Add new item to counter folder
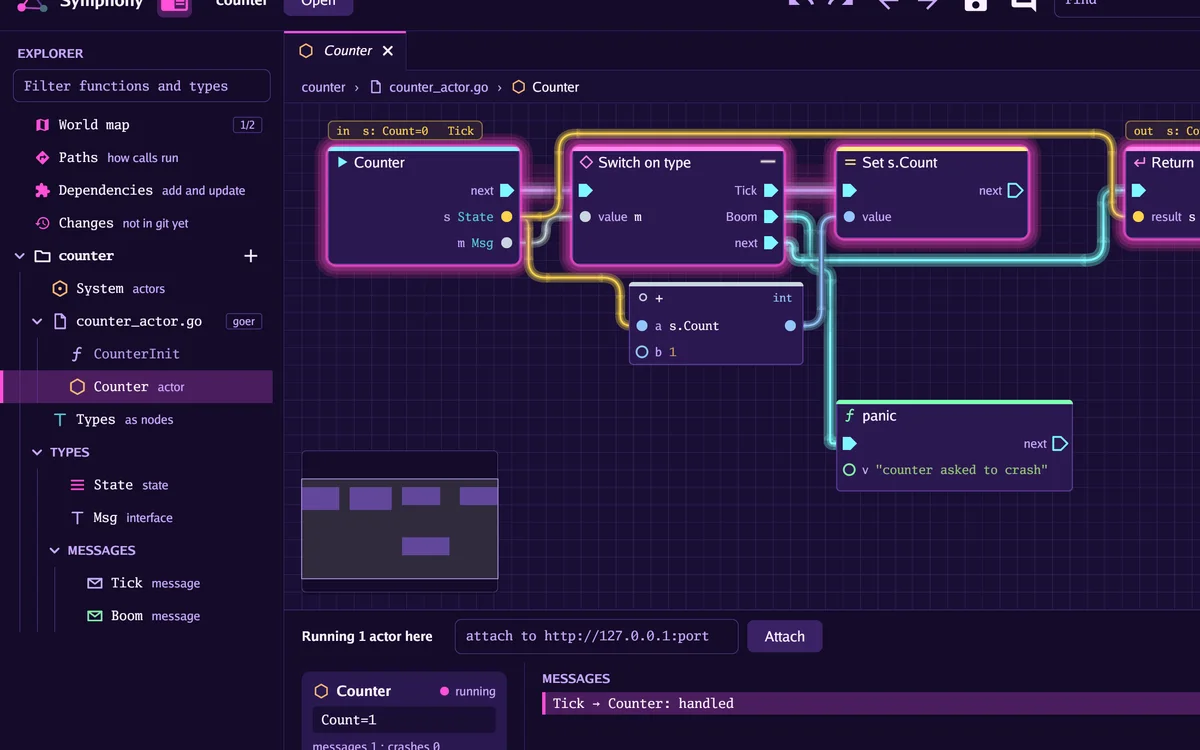 click(251, 256)
